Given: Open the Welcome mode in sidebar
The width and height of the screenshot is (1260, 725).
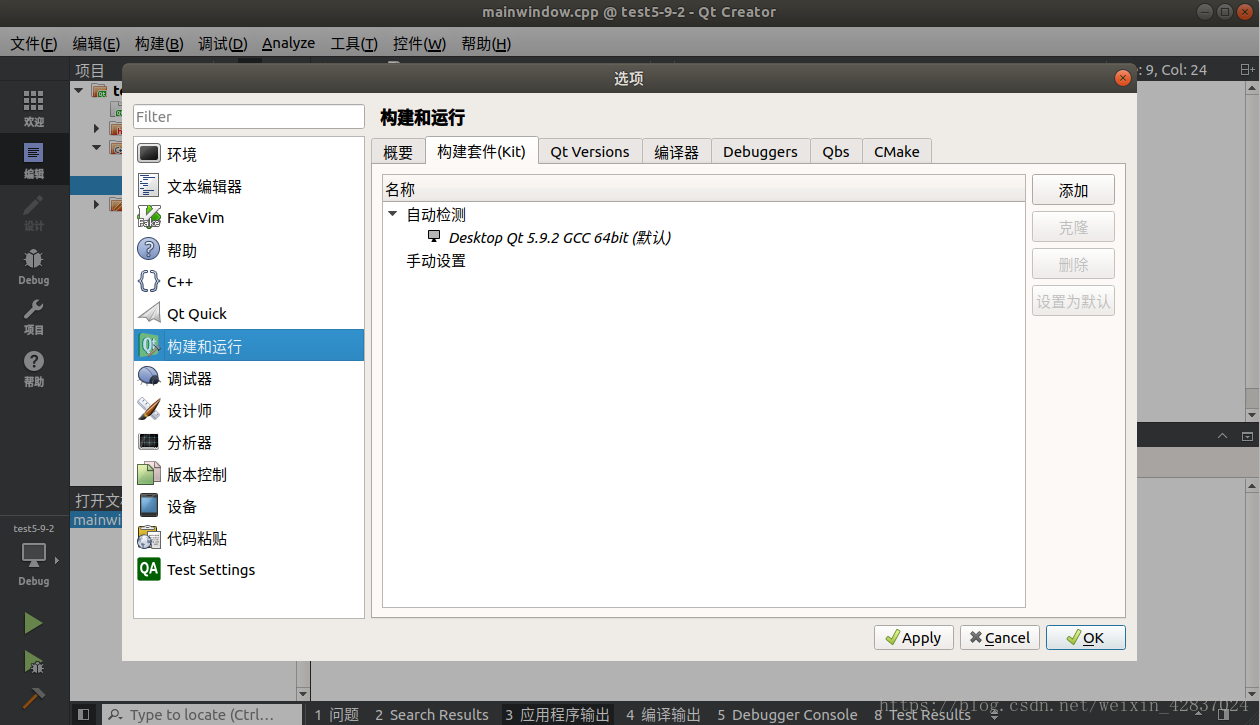Looking at the screenshot, I should tap(34, 107).
